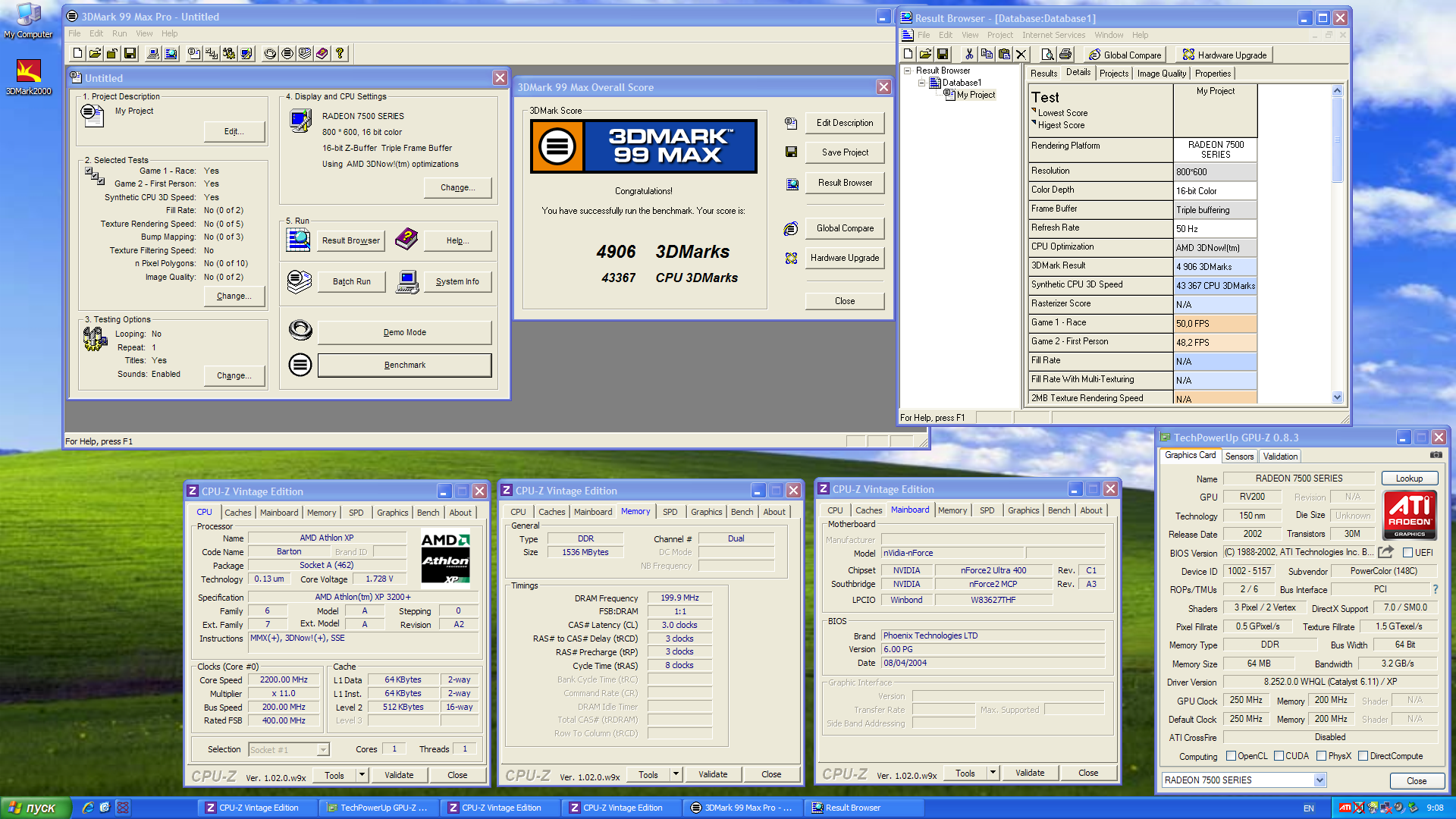Collapse Database1 tree node
This screenshot has width=1456, height=819.
point(922,83)
